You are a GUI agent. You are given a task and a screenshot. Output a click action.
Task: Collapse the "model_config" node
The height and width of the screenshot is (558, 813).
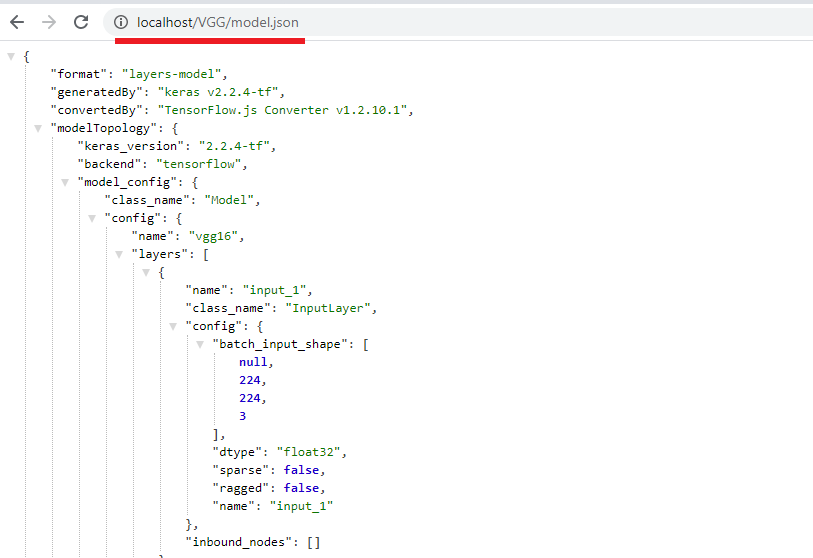tap(65, 183)
